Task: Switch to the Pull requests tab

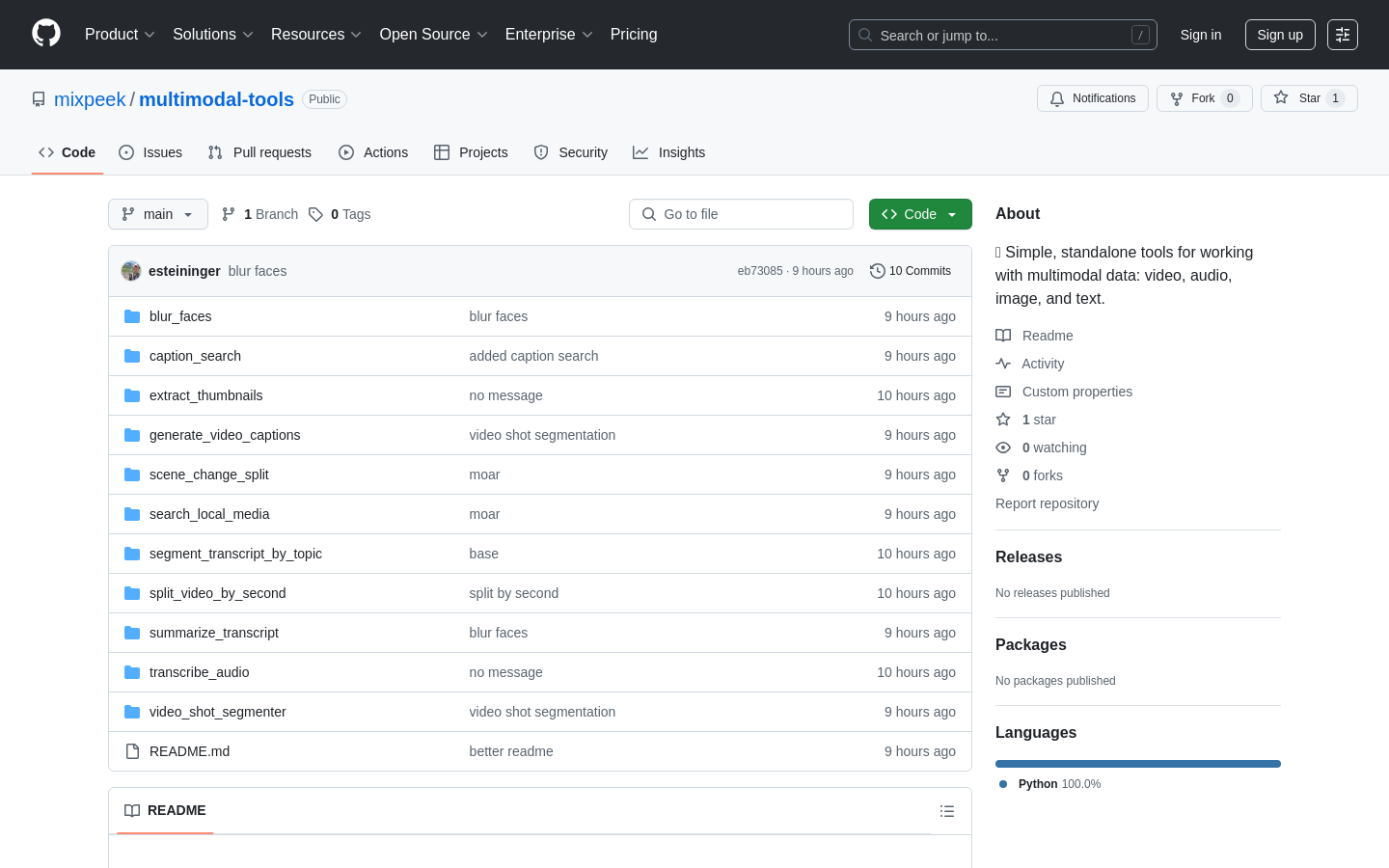Action: tap(259, 152)
